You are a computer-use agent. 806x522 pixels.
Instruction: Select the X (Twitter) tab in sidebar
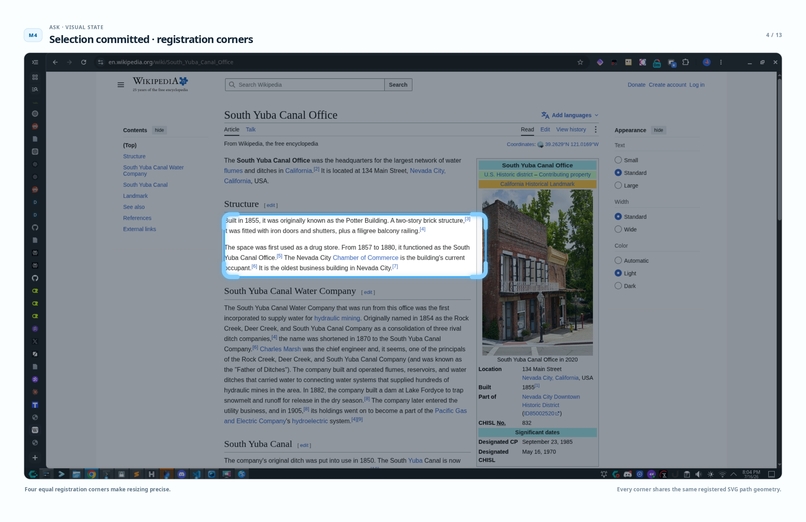coord(35,341)
